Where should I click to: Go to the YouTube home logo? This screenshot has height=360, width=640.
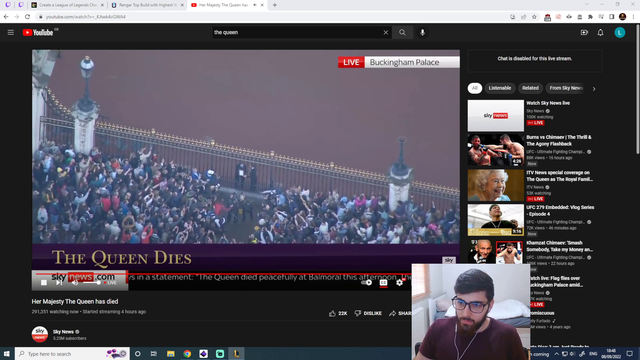tap(38, 32)
